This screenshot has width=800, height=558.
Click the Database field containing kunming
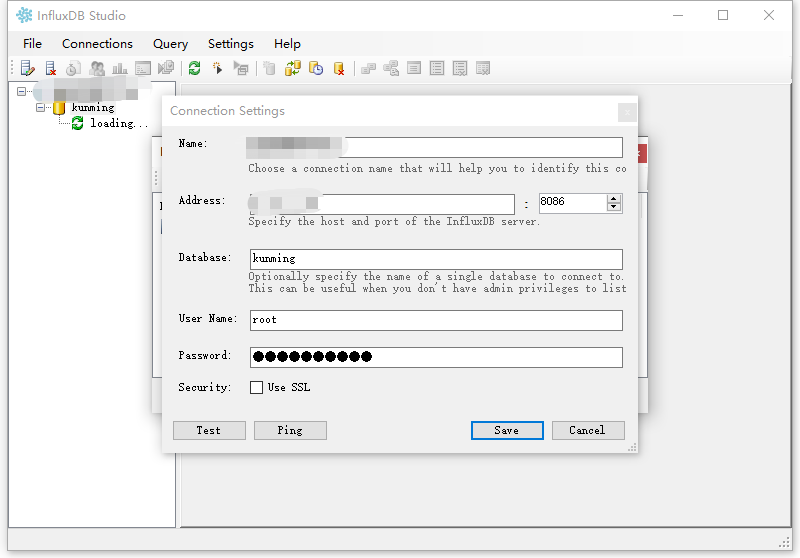pyautogui.click(x=436, y=259)
